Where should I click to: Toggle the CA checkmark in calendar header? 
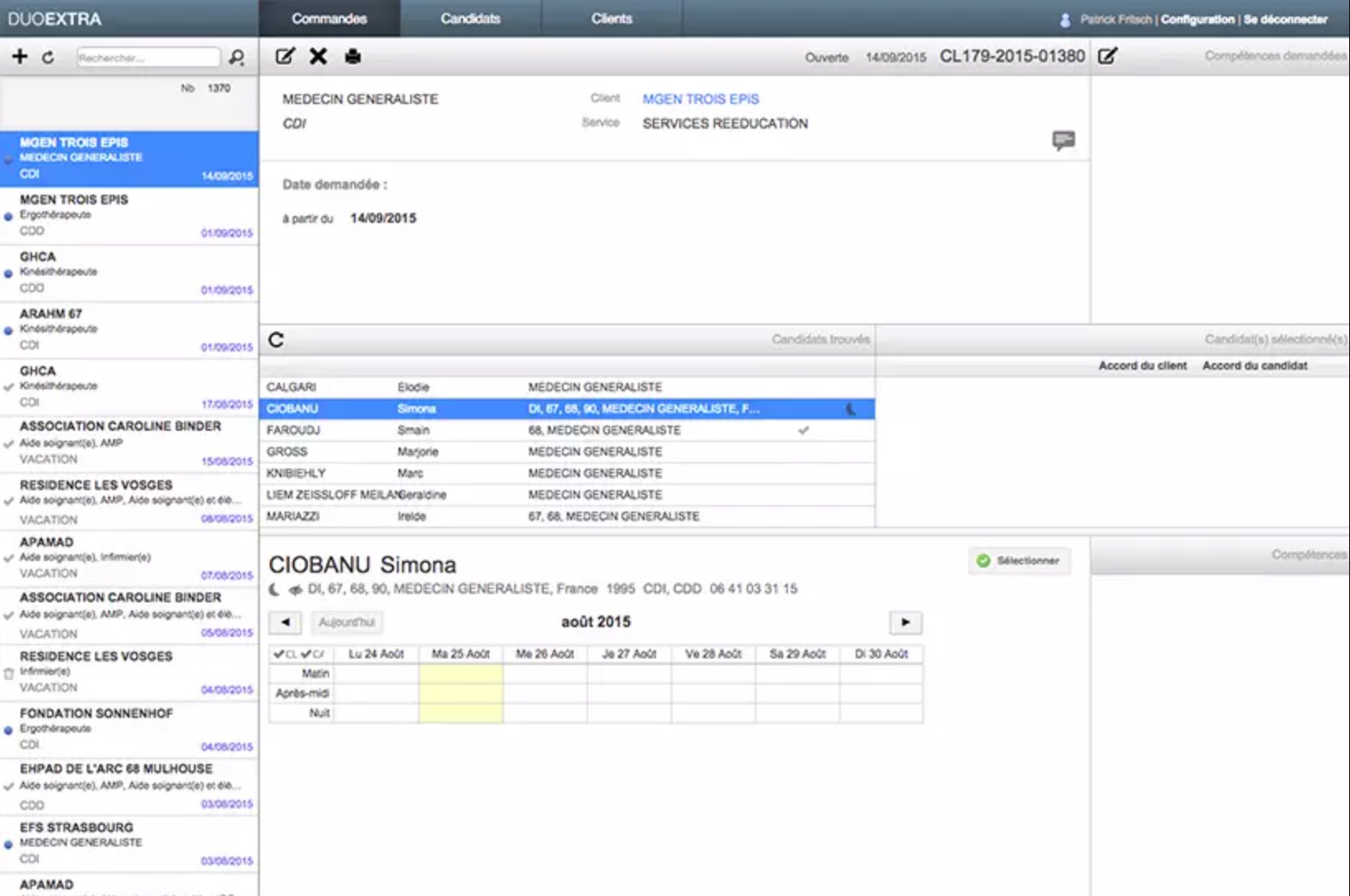pyautogui.click(x=312, y=654)
